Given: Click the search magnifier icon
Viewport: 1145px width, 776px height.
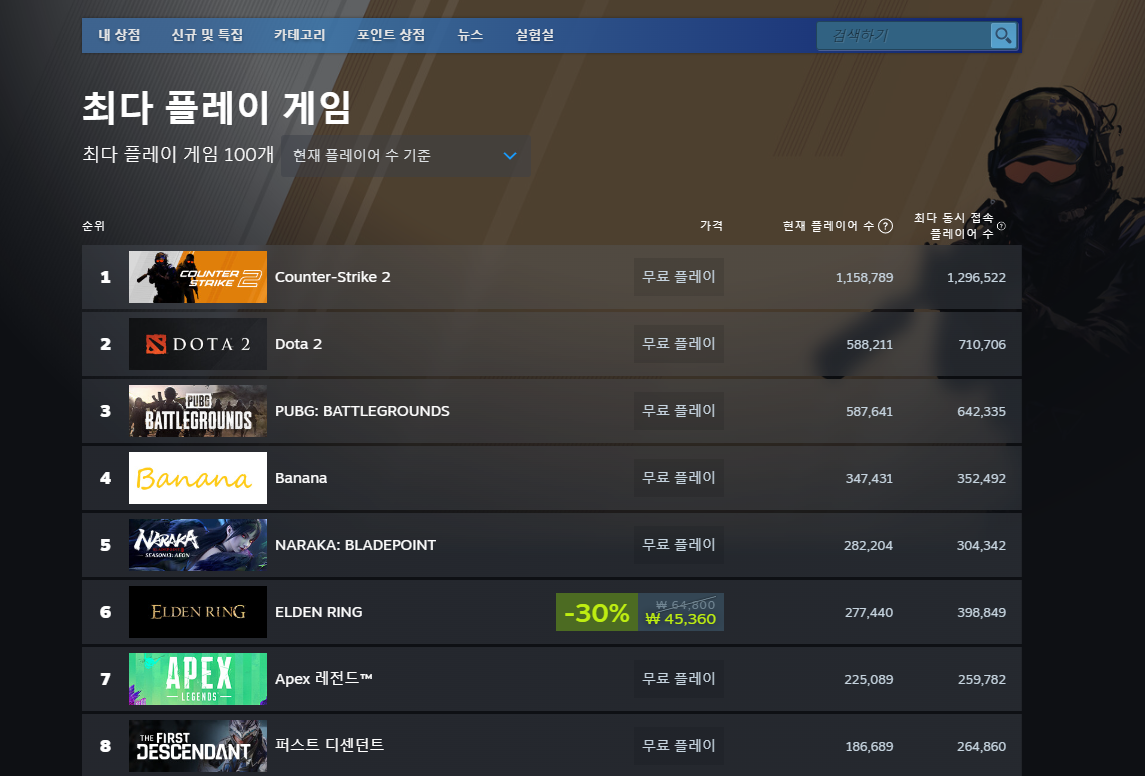Looking at the screenshot, I should 1003,35.
